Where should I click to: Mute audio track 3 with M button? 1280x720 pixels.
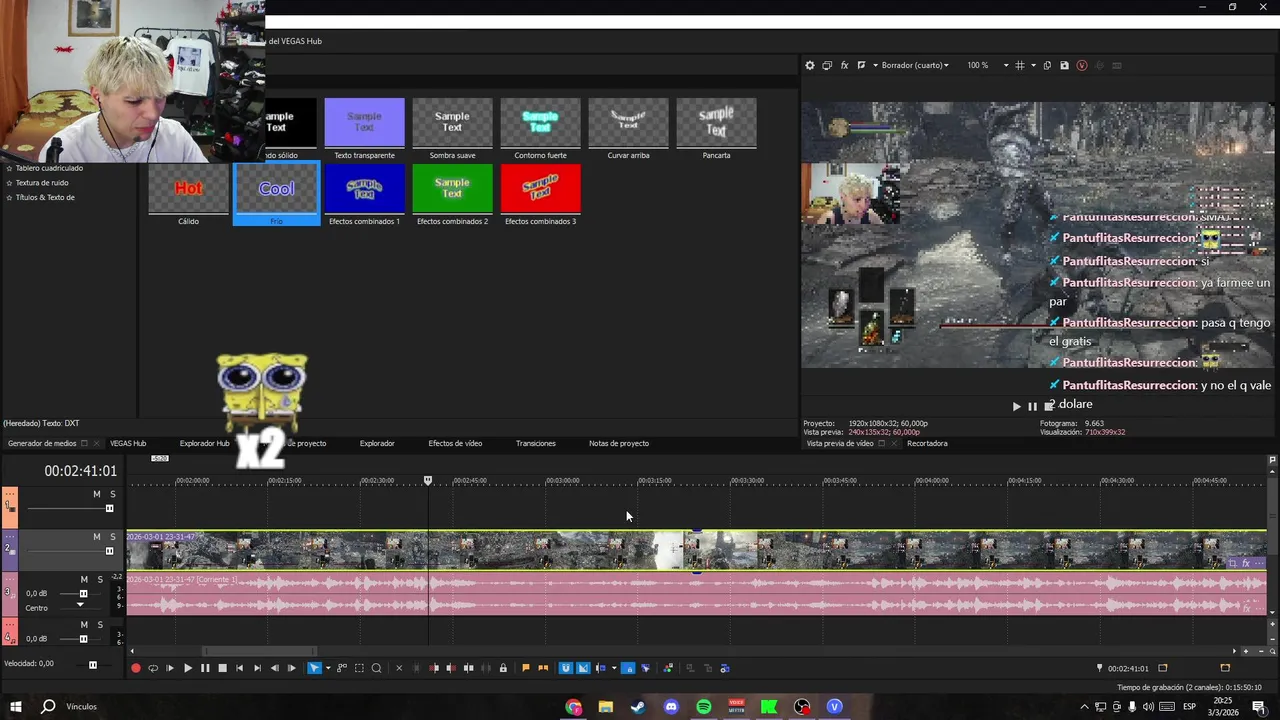pos(84,580)
